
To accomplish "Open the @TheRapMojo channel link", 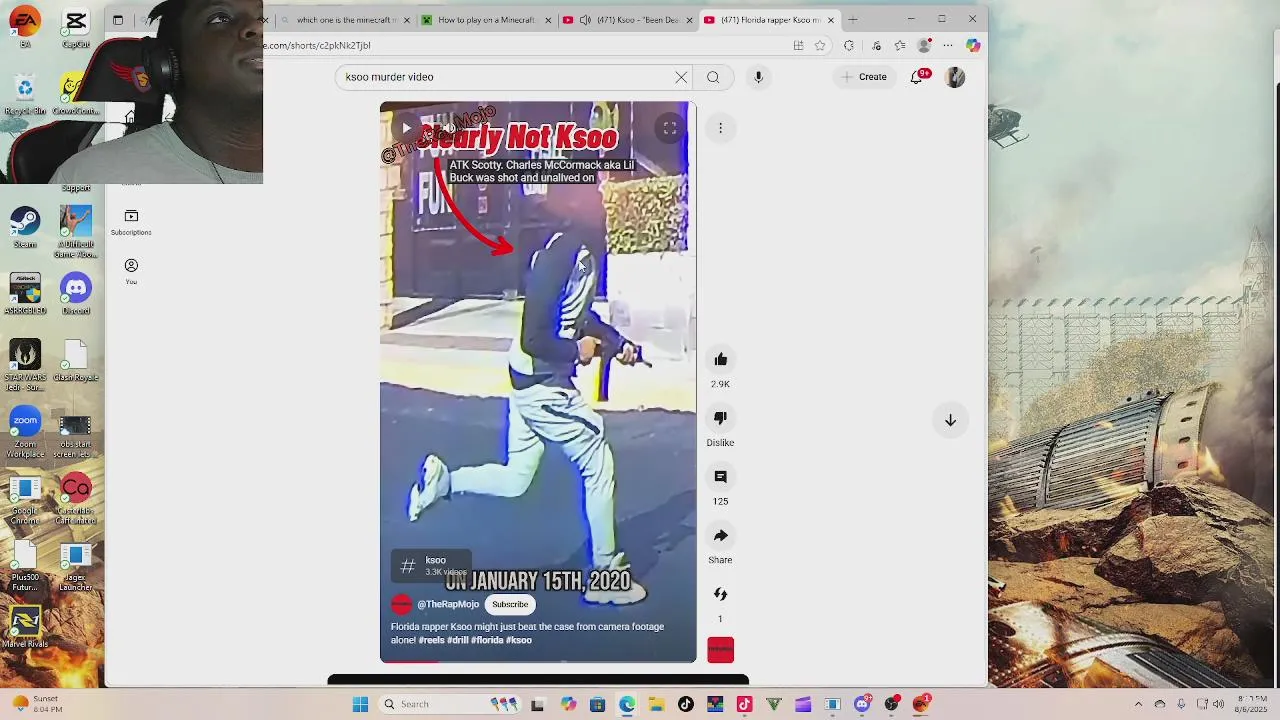I will [447, 604].
